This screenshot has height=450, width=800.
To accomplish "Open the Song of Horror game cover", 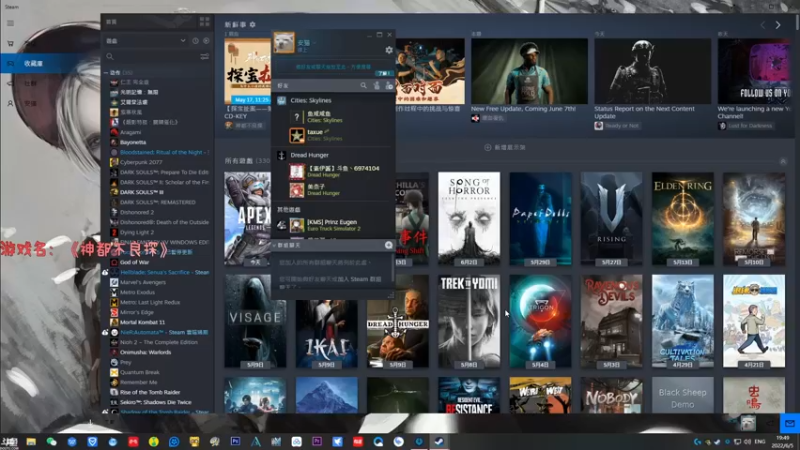I will [x=469, y=218].
